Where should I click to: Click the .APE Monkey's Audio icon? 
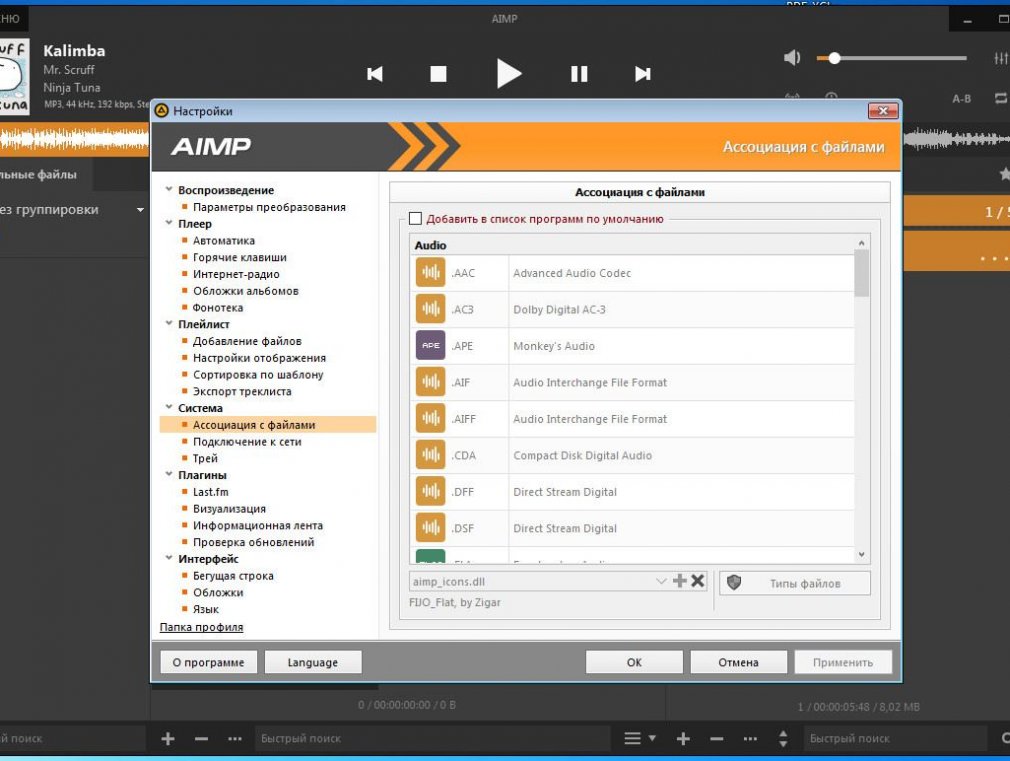tap(430, 345)
